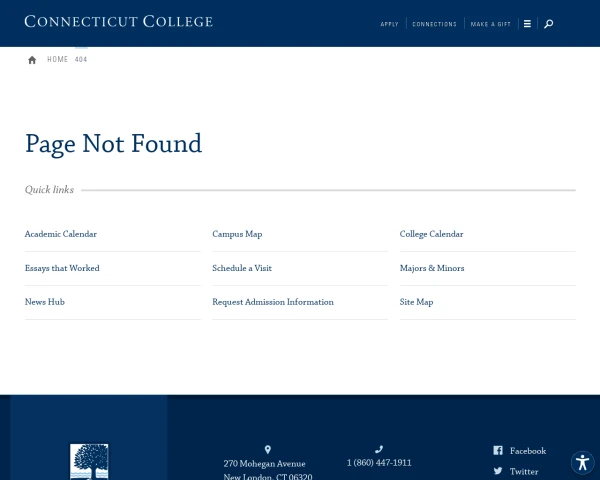
Task: Open Connections in the top navigation
Action: (x=434, y=24)
